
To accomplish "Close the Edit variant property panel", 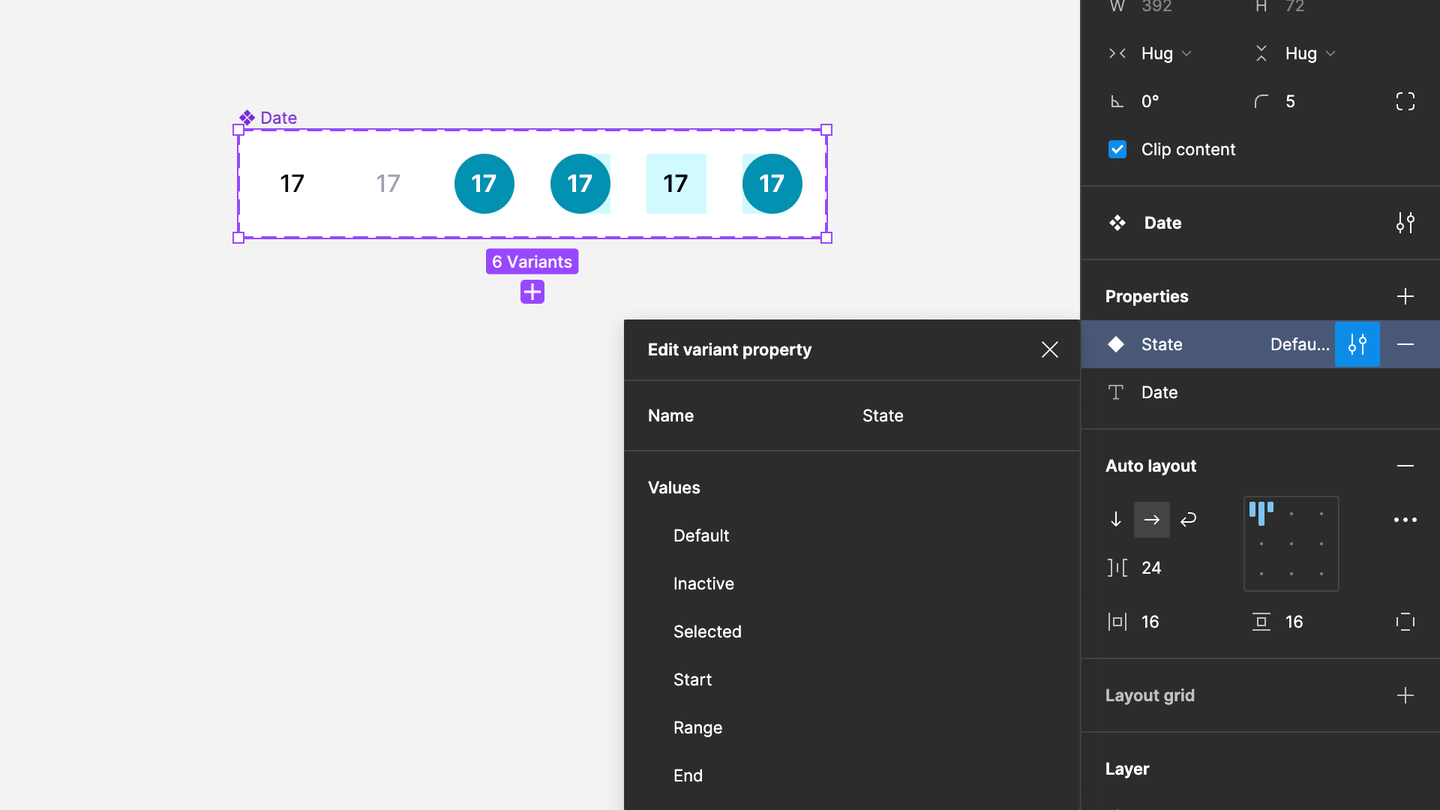I will point(1049,350).
